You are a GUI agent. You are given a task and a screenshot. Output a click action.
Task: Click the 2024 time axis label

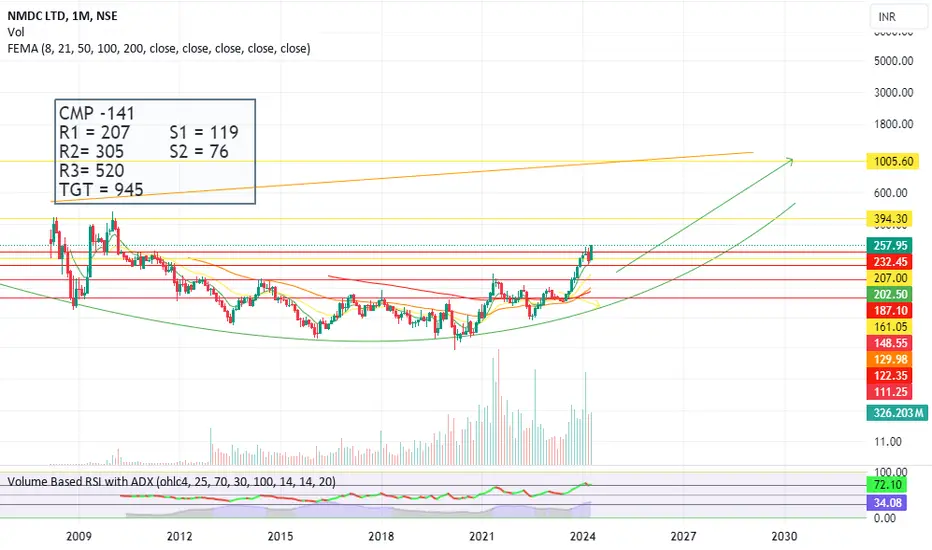point(582,536)
